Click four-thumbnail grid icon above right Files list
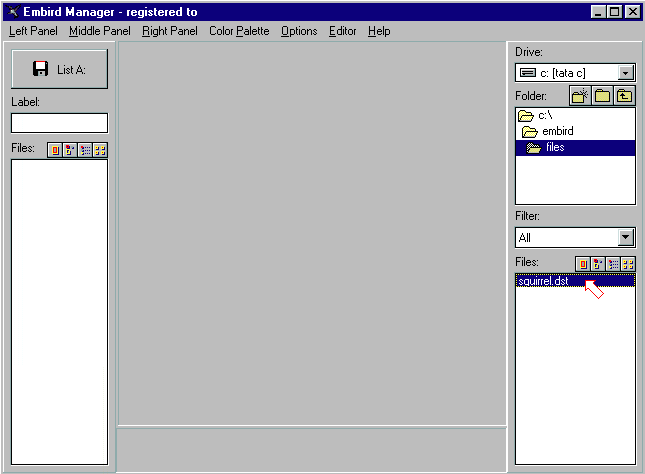The height and width of the screenshot is (474, 645). (628, 264)
